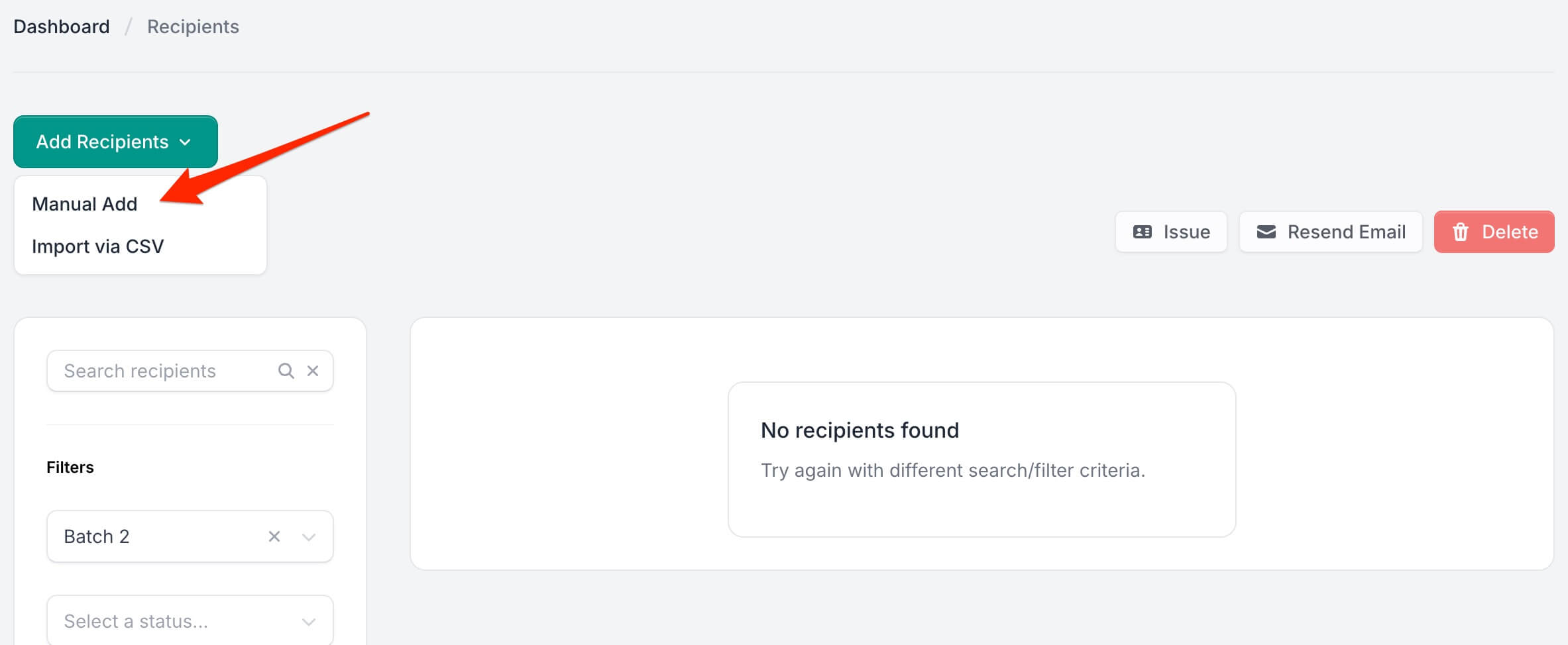Click the contact card icon beside Issue
The width and height of the screenshot is (1568, 645).
tap(1142, 231)
